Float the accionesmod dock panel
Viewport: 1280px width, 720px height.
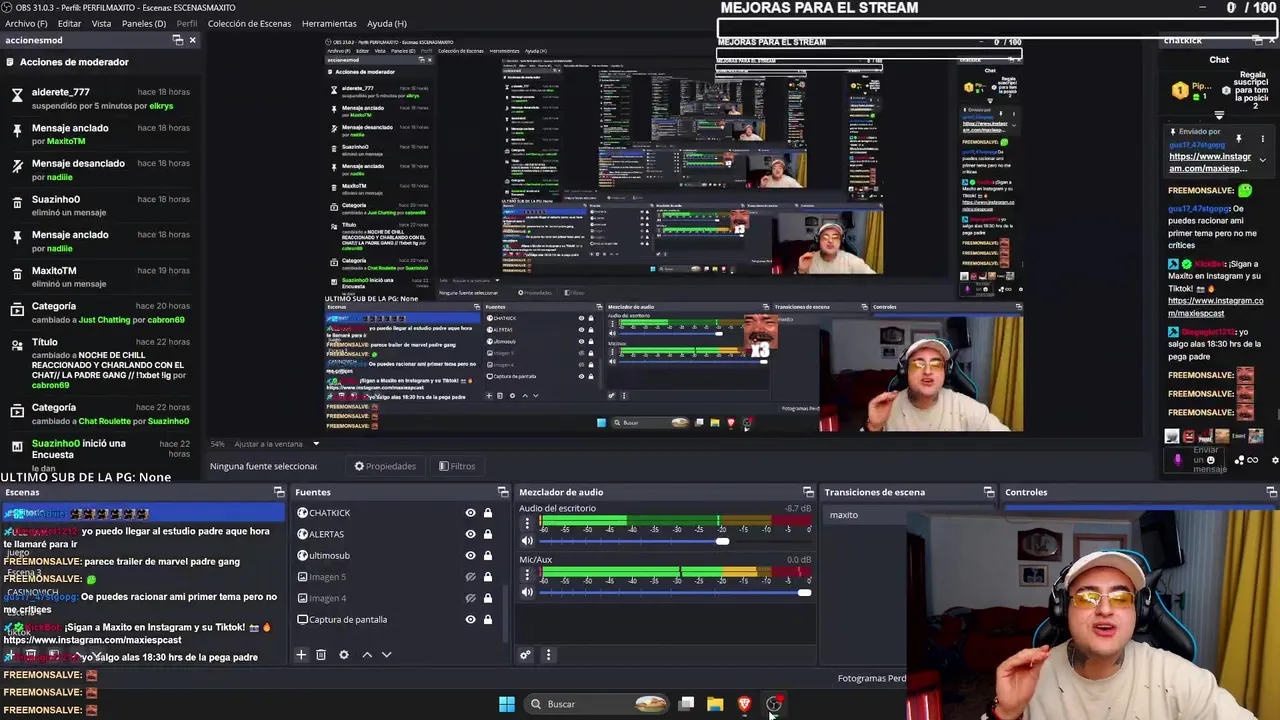click(178, 40)
